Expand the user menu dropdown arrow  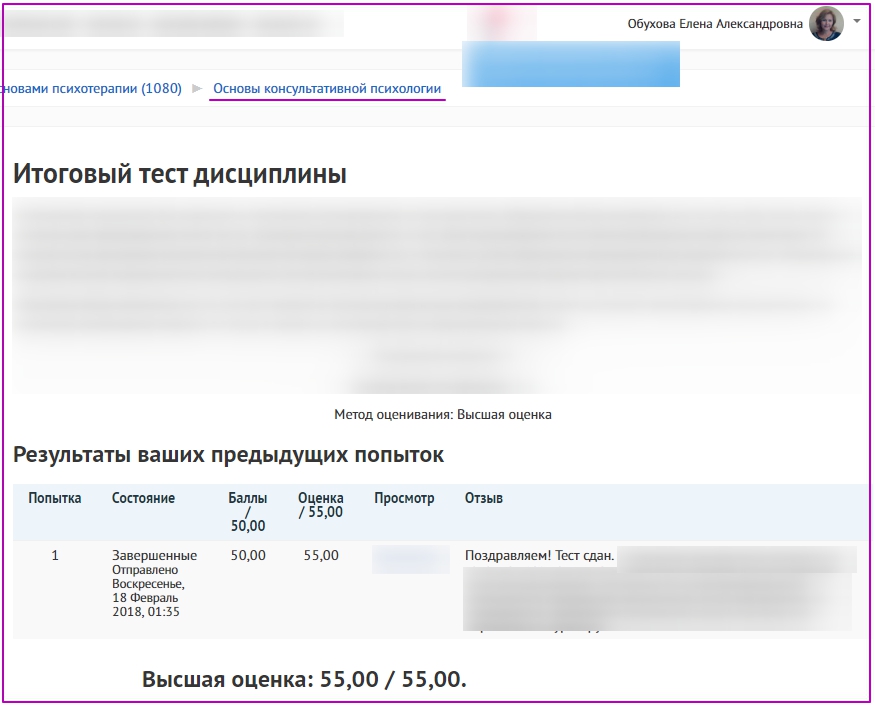coord(857,20)
